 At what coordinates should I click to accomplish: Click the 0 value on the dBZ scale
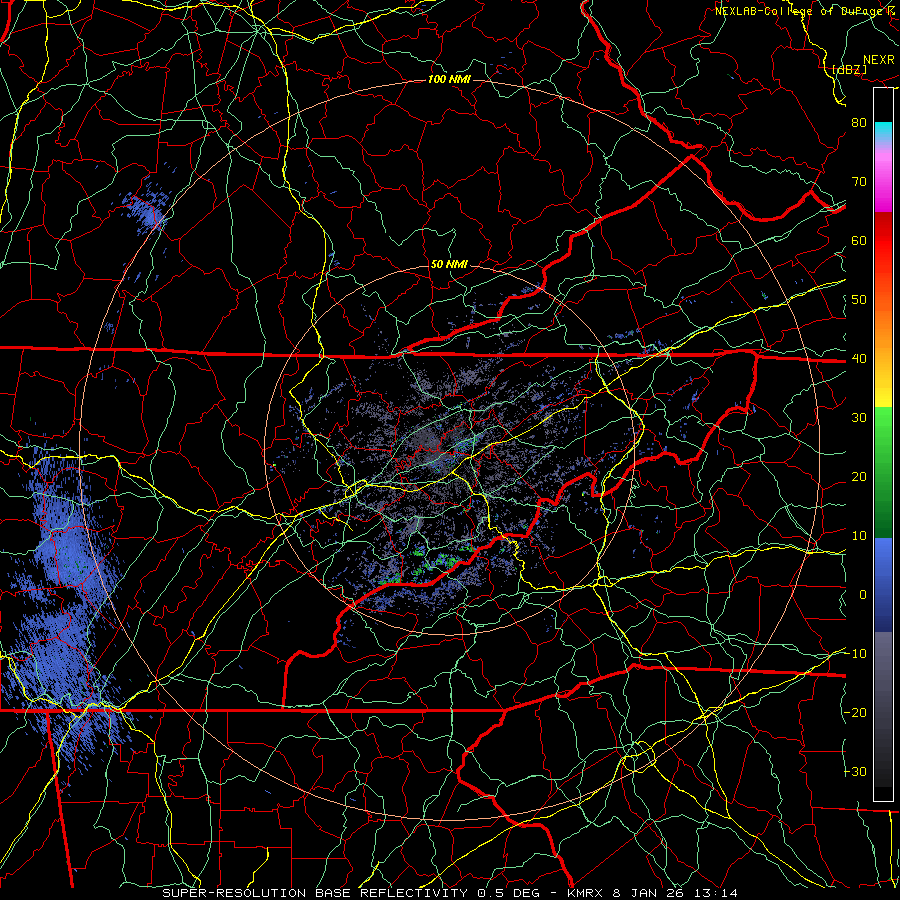click(x=863, y=595)
